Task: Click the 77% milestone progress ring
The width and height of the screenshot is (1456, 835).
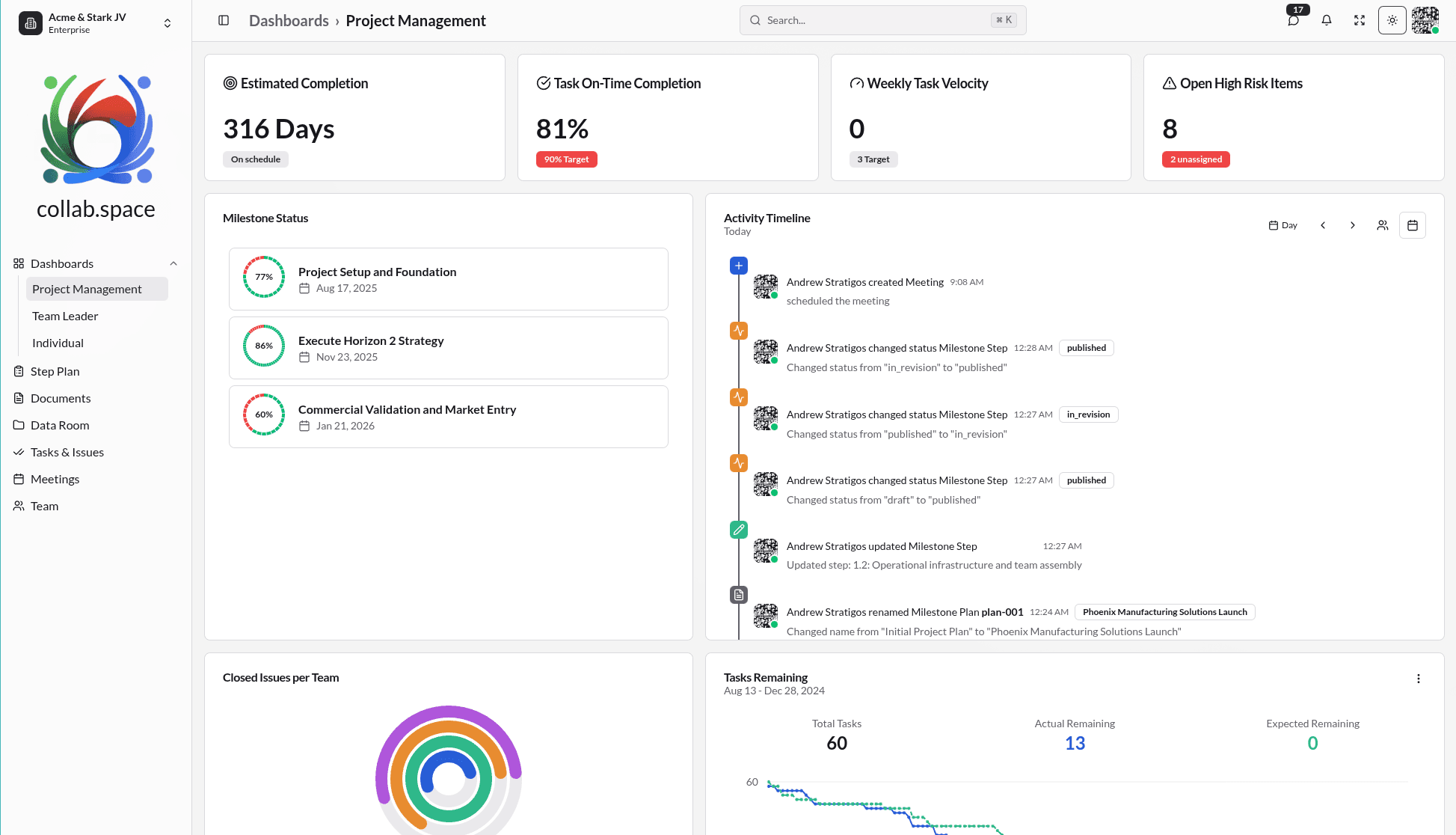Action: pos(264,277)
